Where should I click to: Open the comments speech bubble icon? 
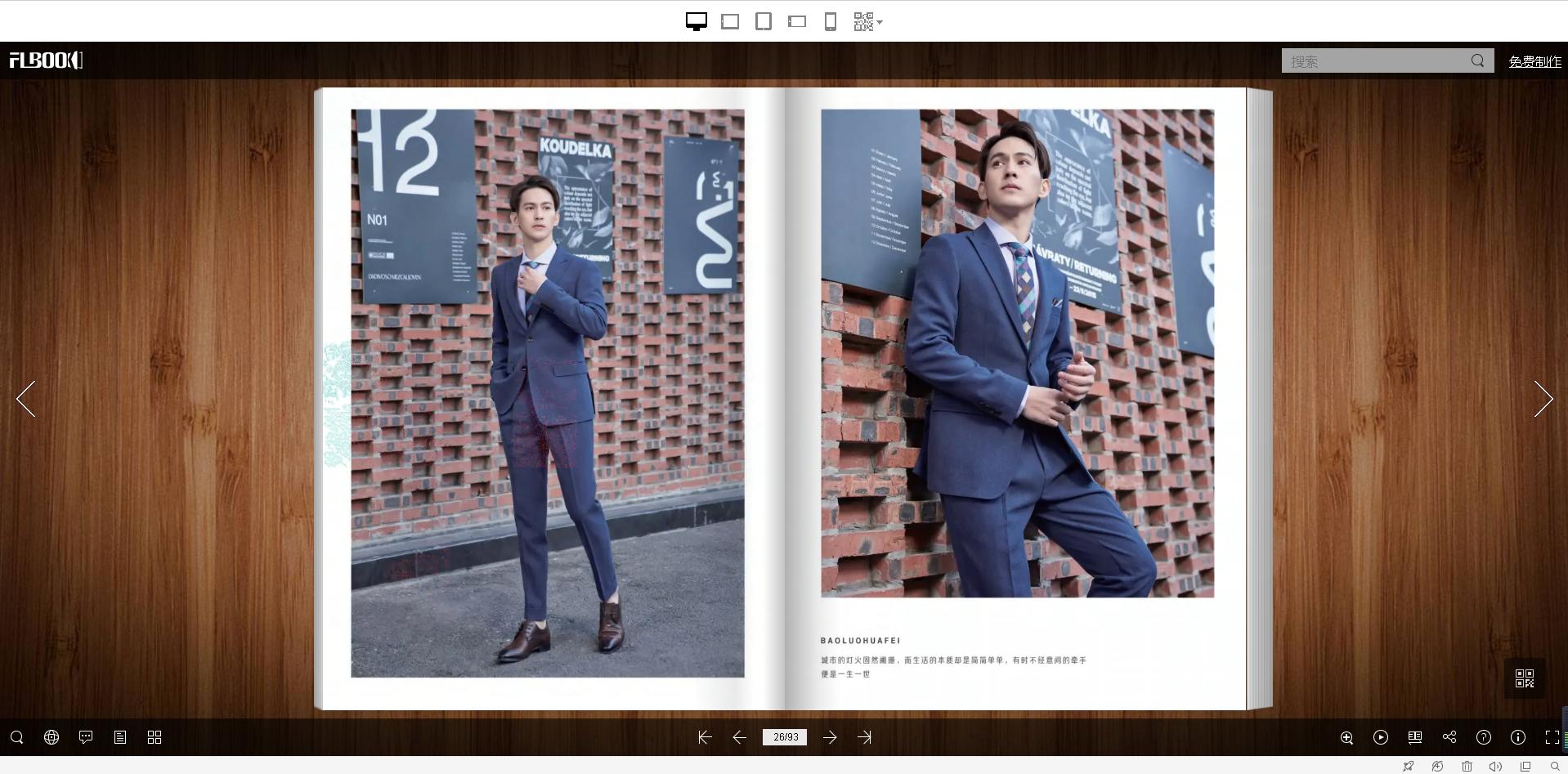tap(86, 737)
